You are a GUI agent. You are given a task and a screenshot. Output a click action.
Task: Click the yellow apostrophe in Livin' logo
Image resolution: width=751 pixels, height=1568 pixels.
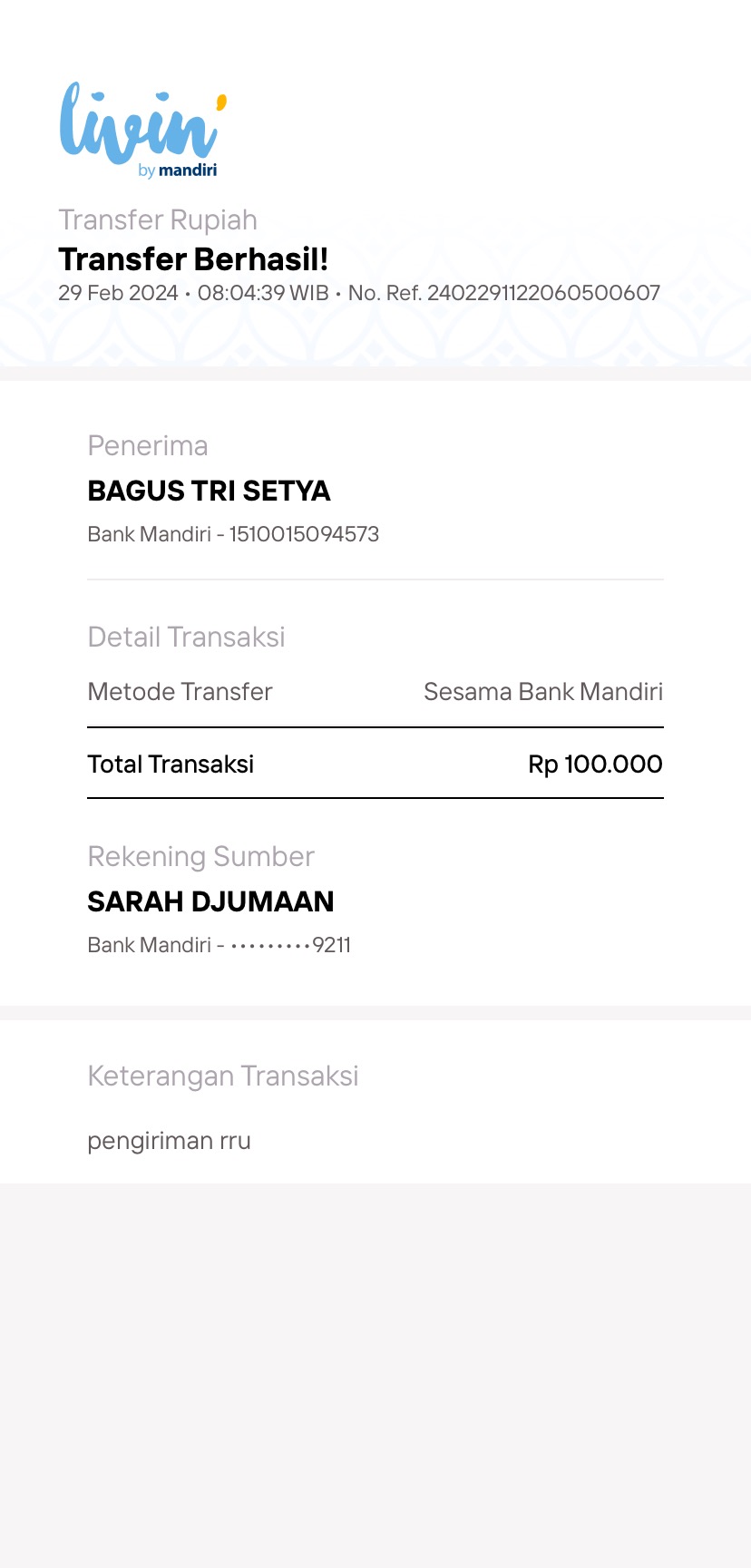coord(221,101)
